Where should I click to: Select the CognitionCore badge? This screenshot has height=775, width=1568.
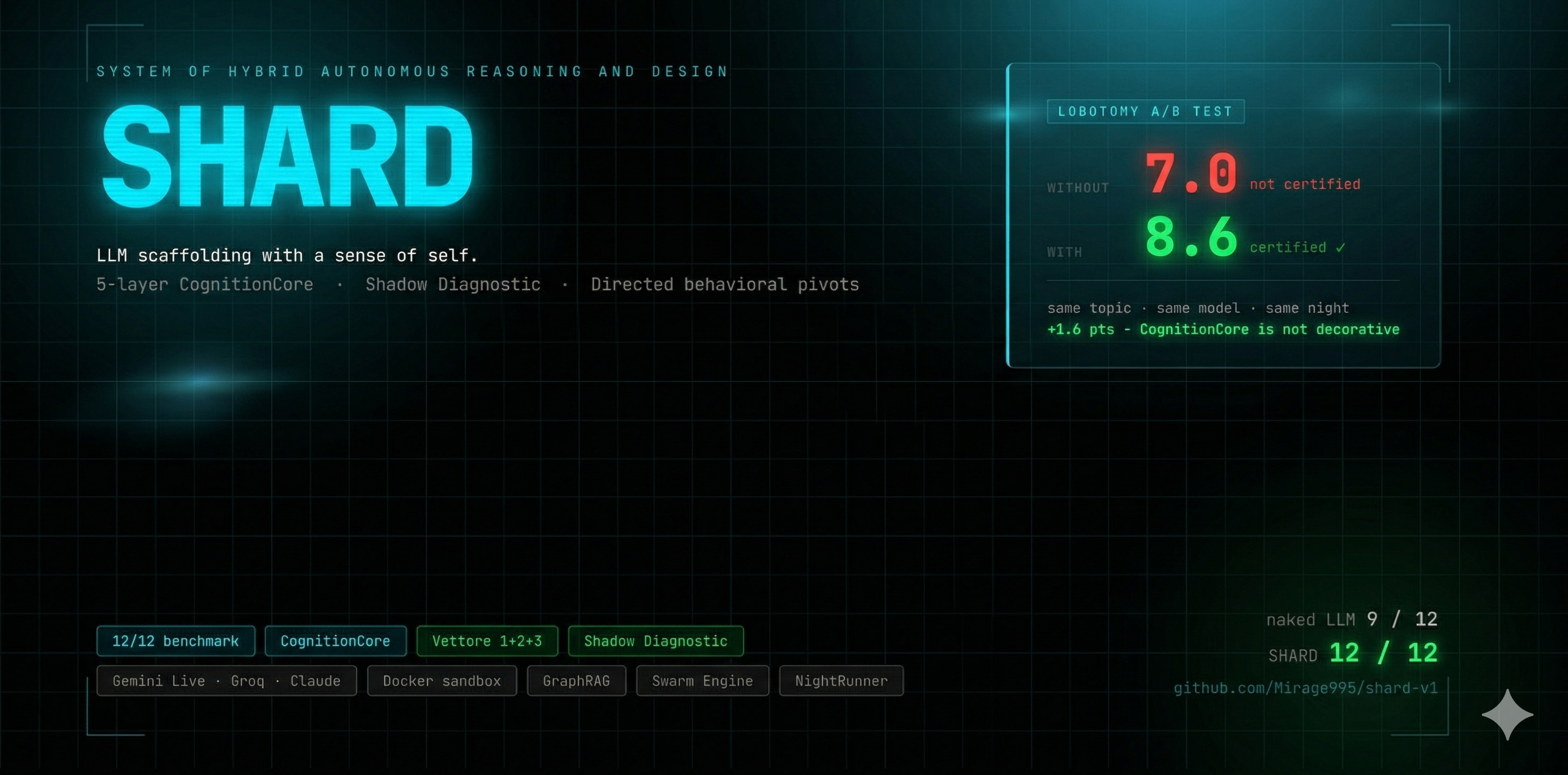pyautogui.click(x=335, y=640)
